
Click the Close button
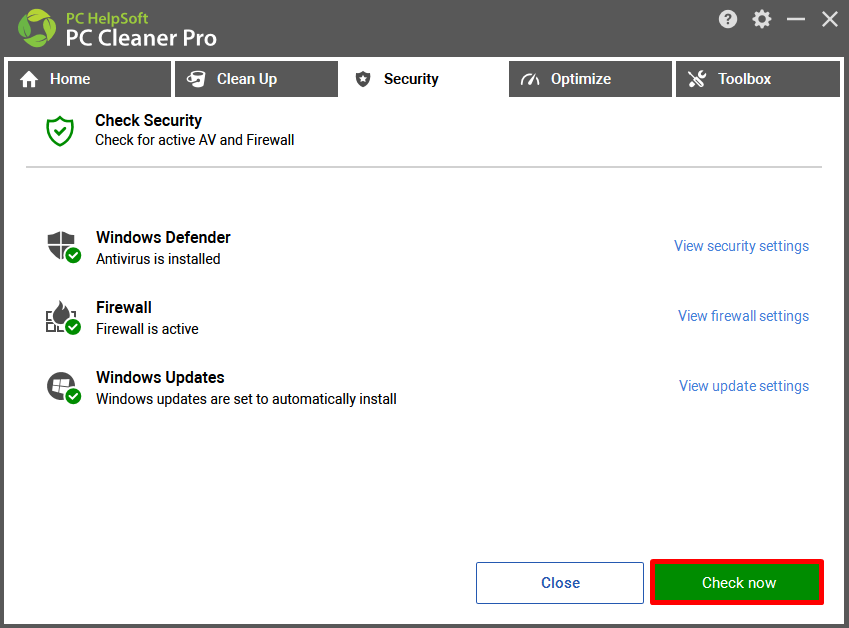[560, 583]
